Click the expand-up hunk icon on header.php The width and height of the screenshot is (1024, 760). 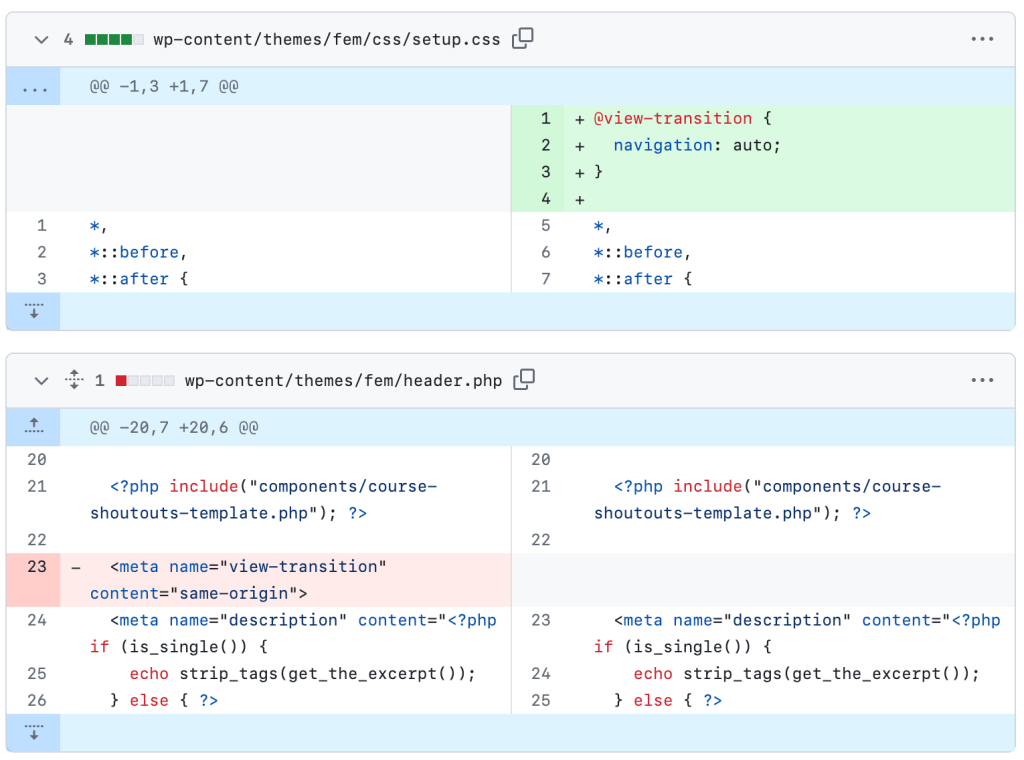(x=33, y=426)
